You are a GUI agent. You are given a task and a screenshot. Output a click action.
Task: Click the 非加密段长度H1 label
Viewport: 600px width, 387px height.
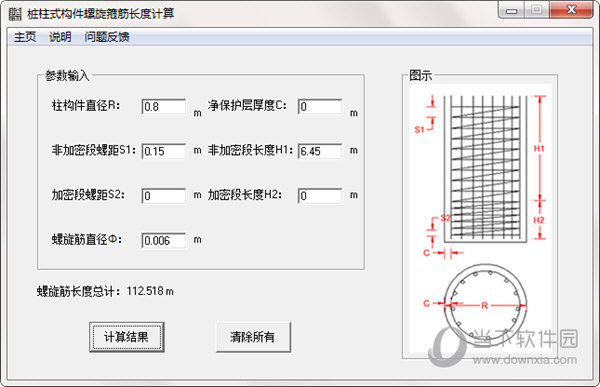[250, 150]
